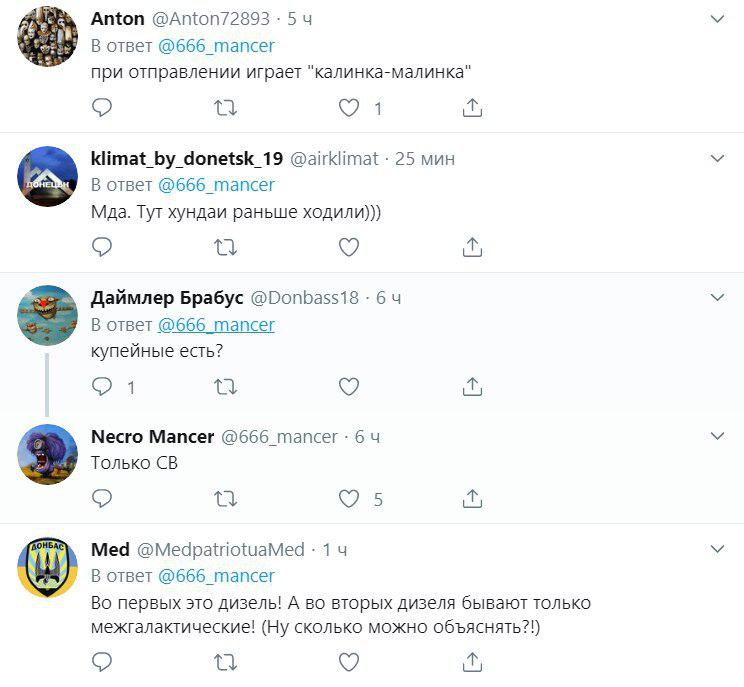Share Даймлер Брабус's tweet

tap(474, 386)
